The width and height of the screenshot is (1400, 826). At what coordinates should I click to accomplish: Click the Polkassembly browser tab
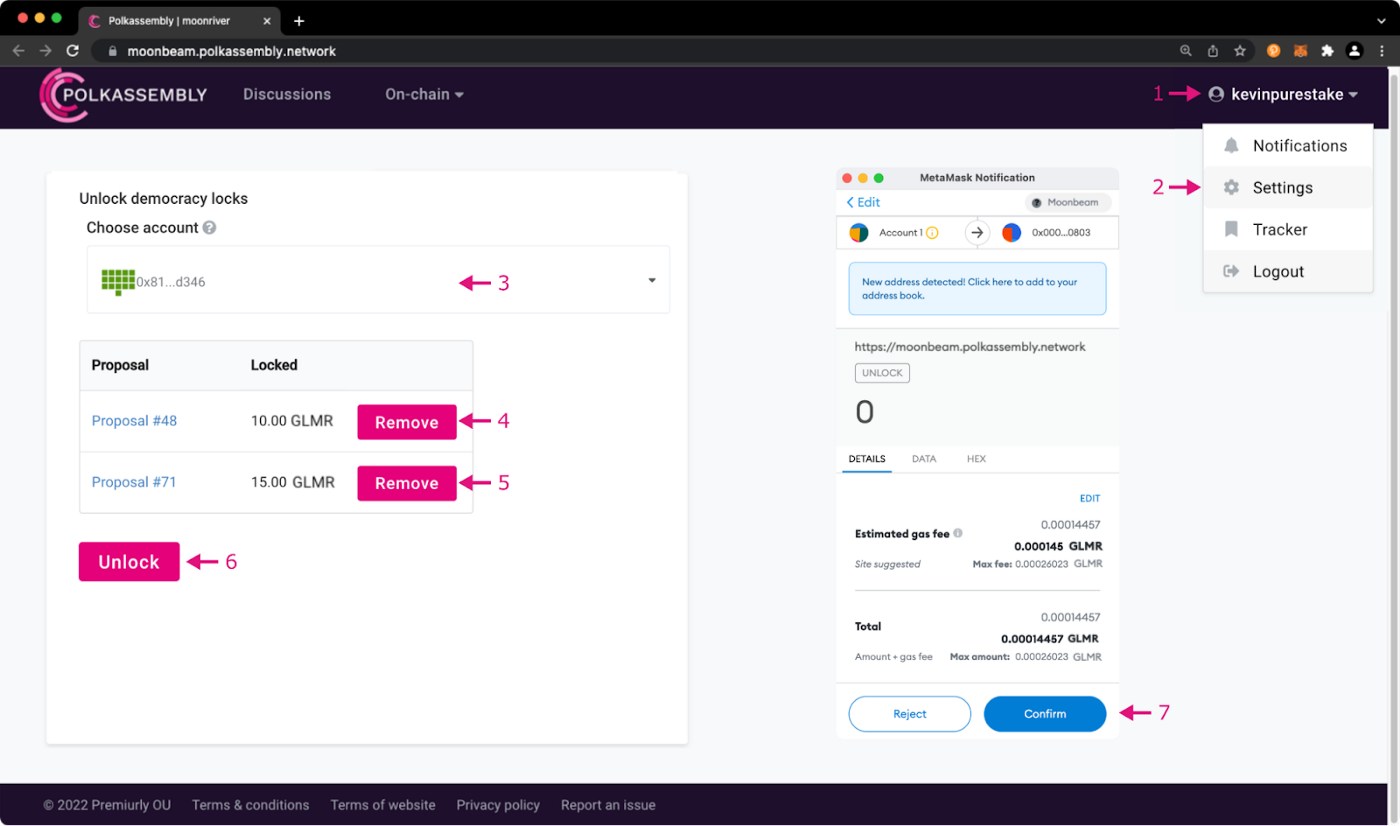tap(177, 21)
